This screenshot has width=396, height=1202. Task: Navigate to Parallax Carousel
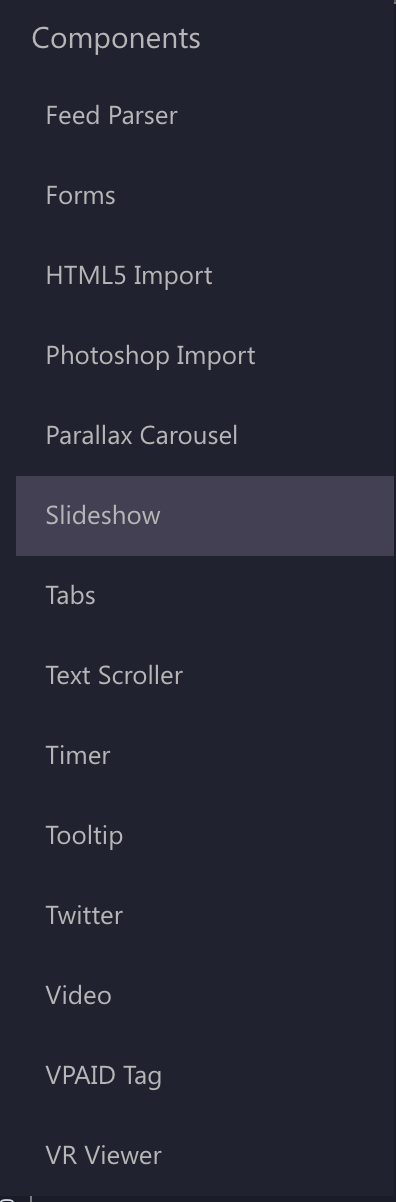pyautogui.click(x=205, y=436)
